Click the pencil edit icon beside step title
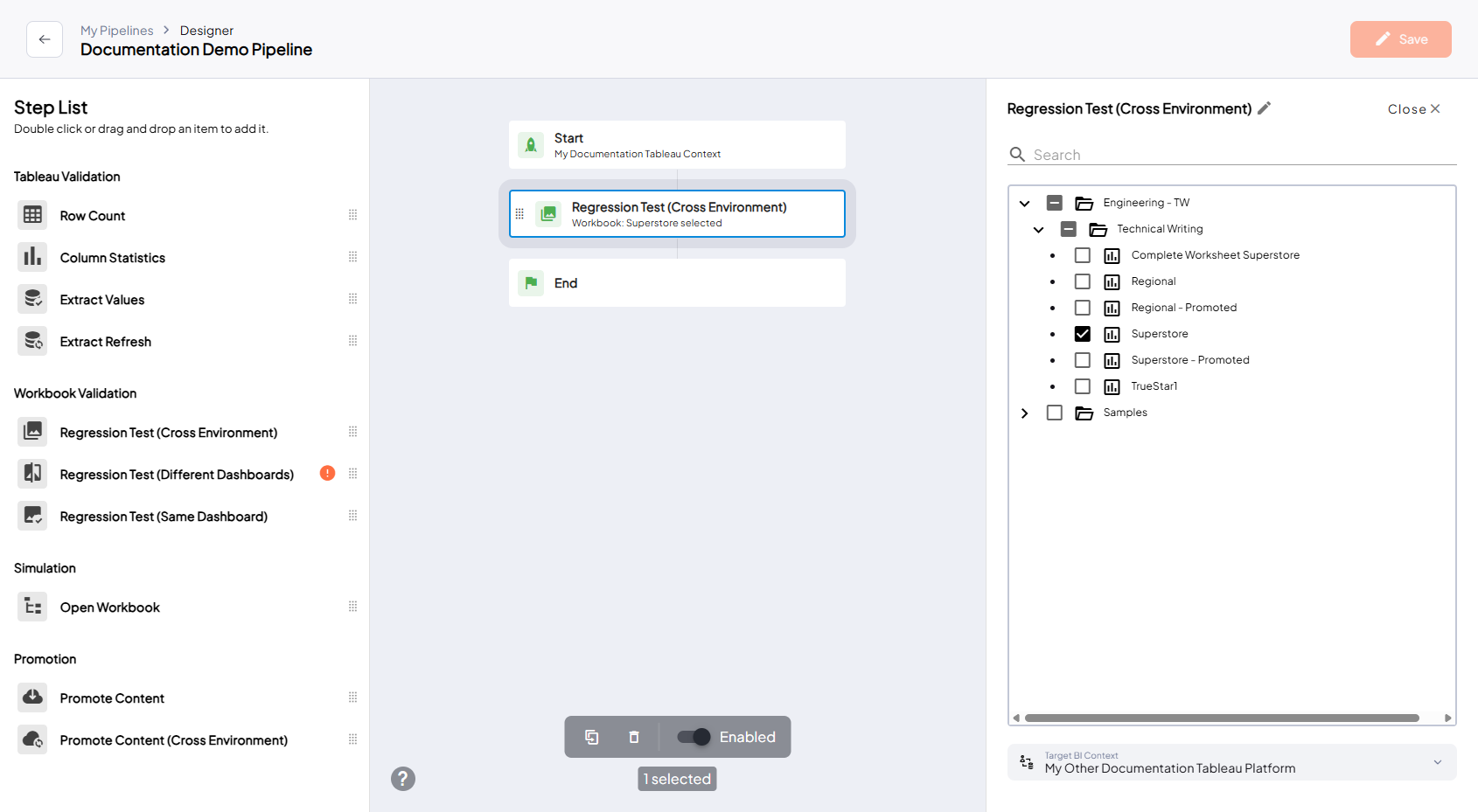The width and height of the screenshot is (1478, 812). point(1265,108)
